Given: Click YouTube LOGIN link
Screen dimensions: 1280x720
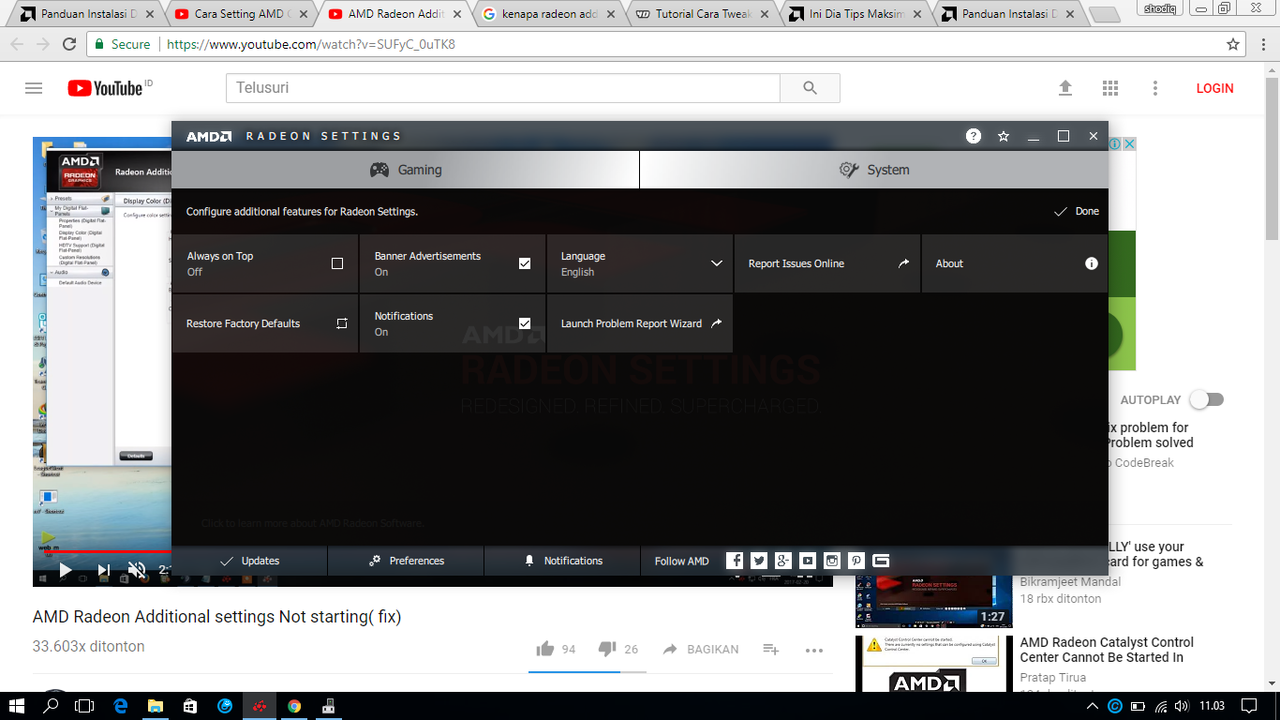Looking at the screenshot, I should click(x=1215, y=88).
